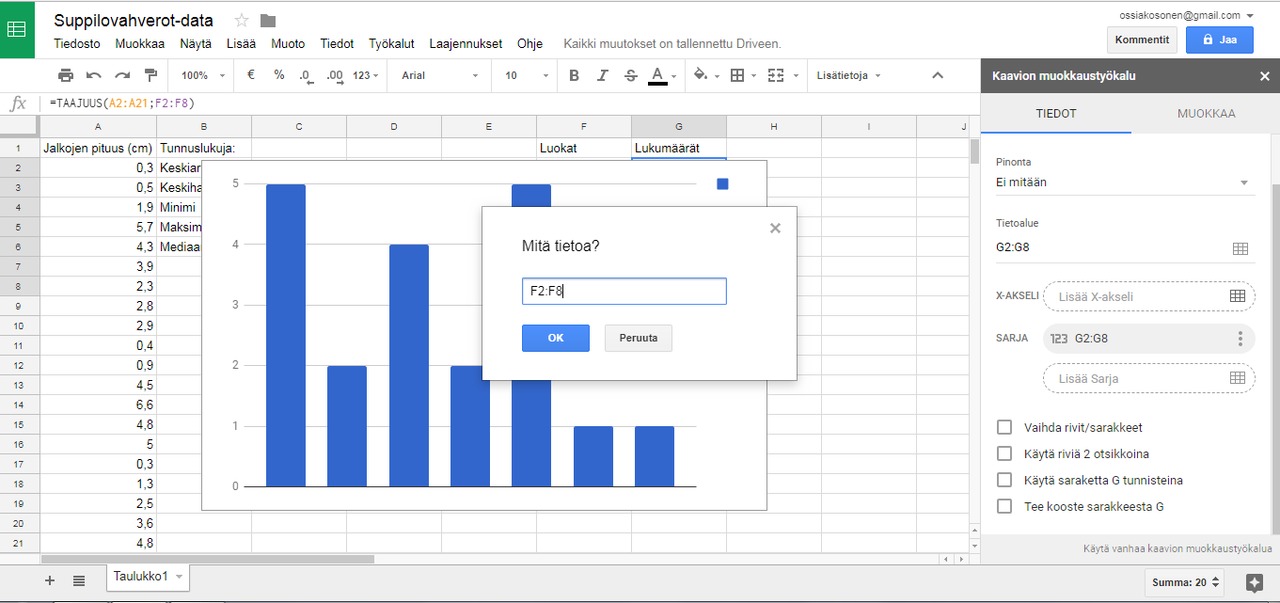
Task: Select the paint format tool
Action: click(151, 75)
